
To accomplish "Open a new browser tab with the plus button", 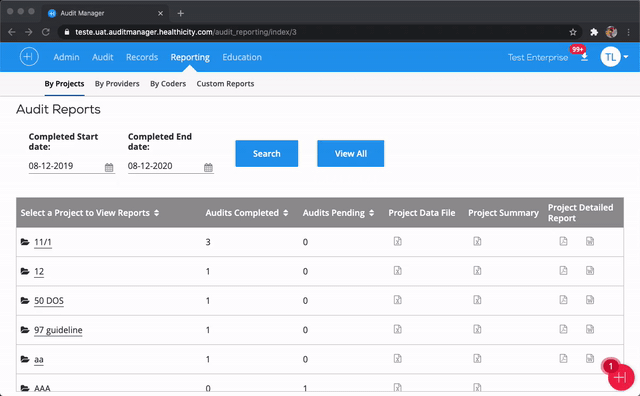I will point(180,13).
